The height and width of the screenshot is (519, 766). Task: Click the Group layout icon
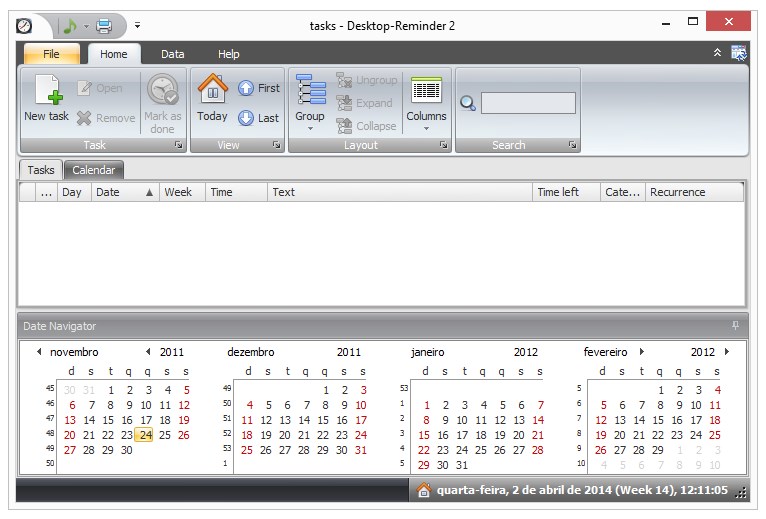pyautogui.click(x=311, y=89)
